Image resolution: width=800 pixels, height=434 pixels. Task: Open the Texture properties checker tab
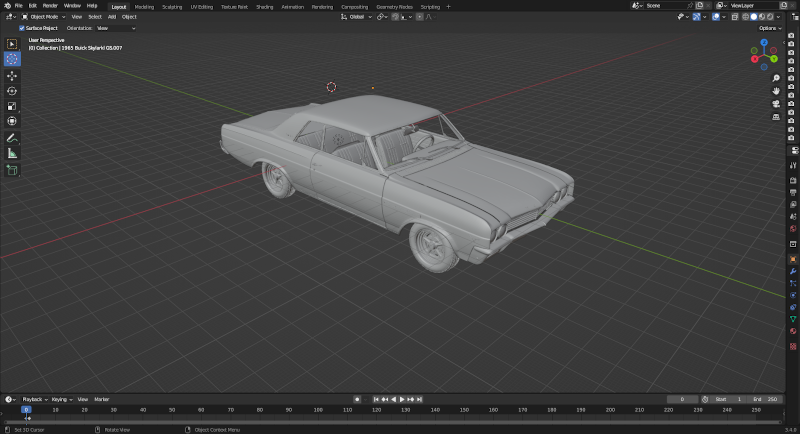(793, 346)
